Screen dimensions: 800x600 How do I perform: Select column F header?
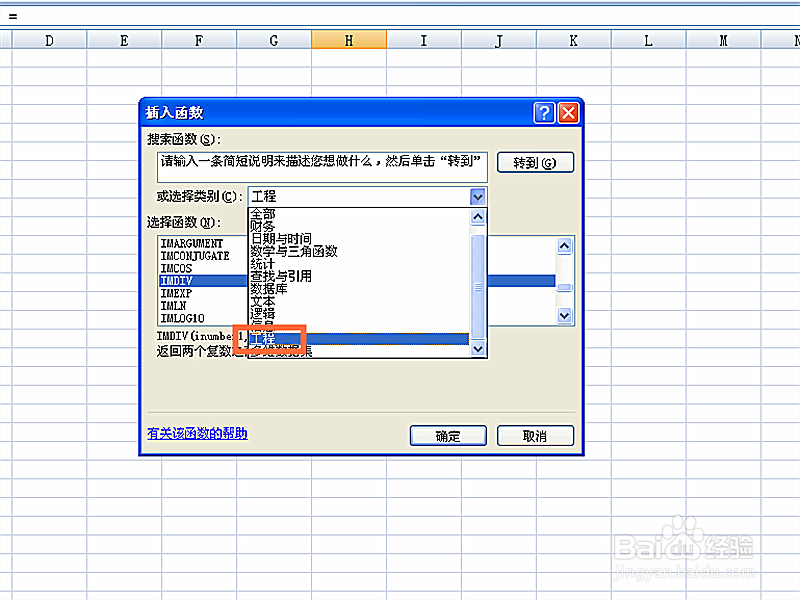pos(199,40)
